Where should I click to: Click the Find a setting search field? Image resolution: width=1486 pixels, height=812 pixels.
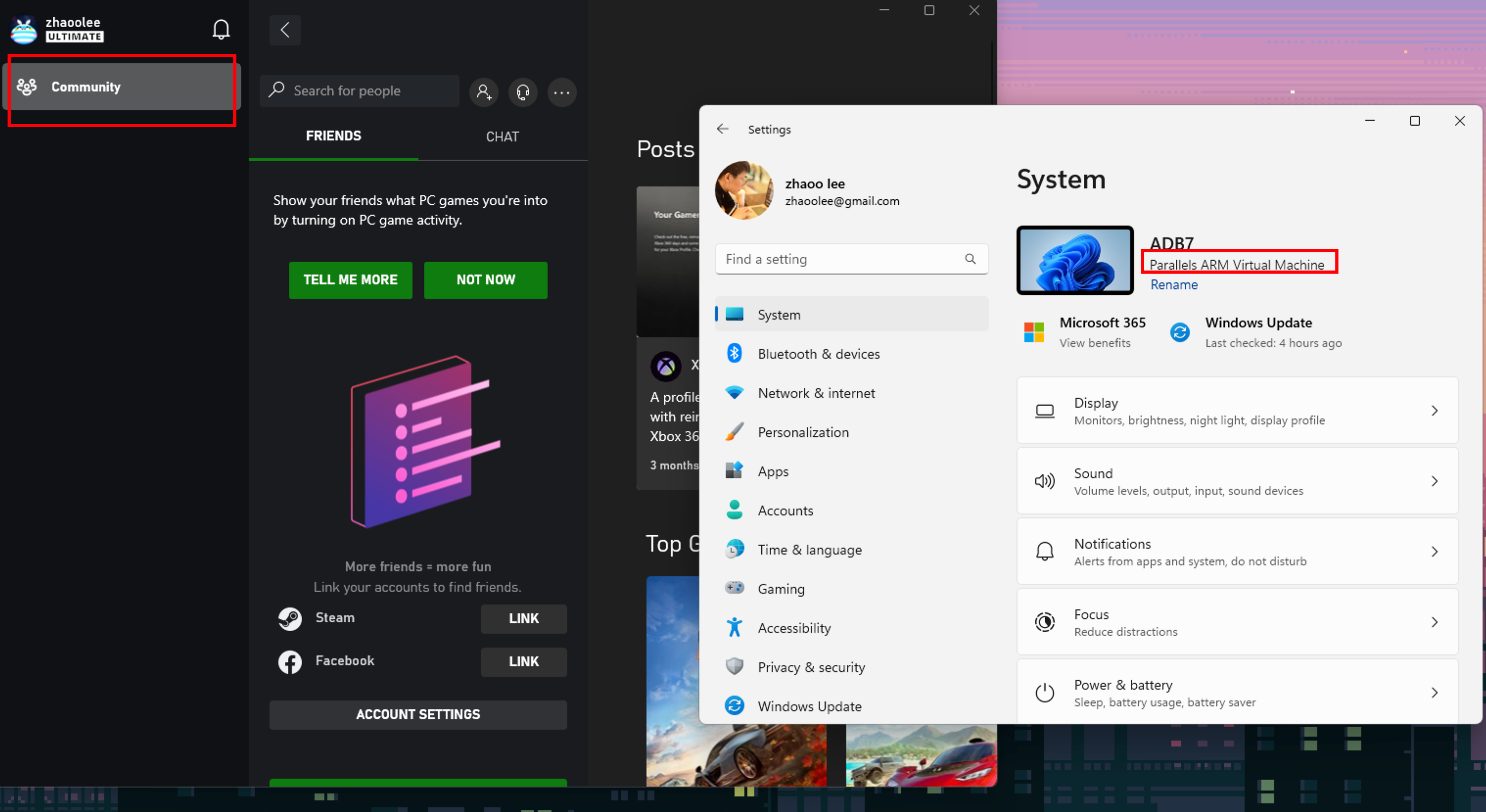[847, 258]
